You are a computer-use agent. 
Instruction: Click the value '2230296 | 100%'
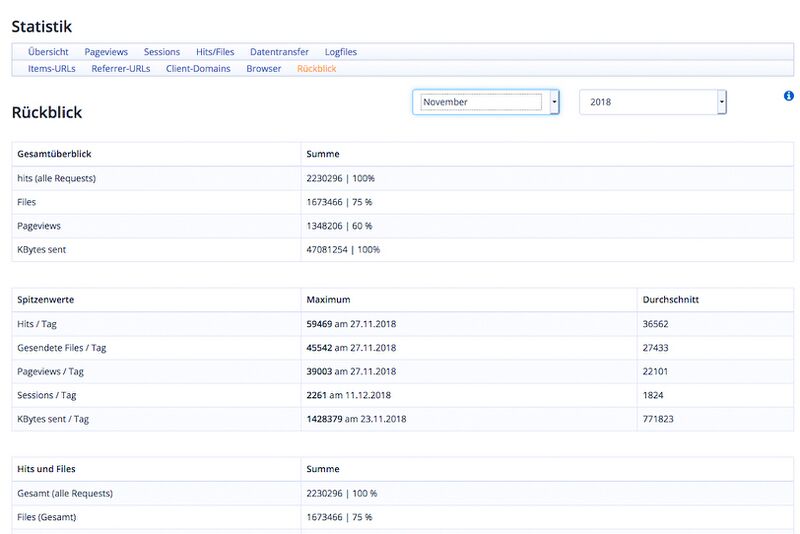point(340,179)
